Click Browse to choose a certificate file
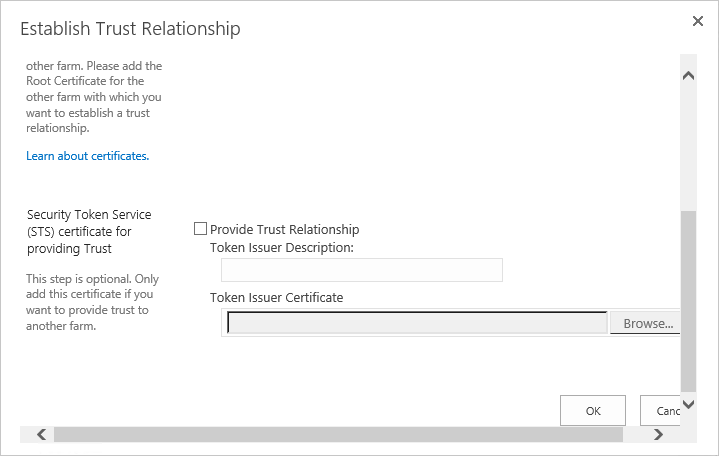The image size is (719, 456). (x=645, y=323)
